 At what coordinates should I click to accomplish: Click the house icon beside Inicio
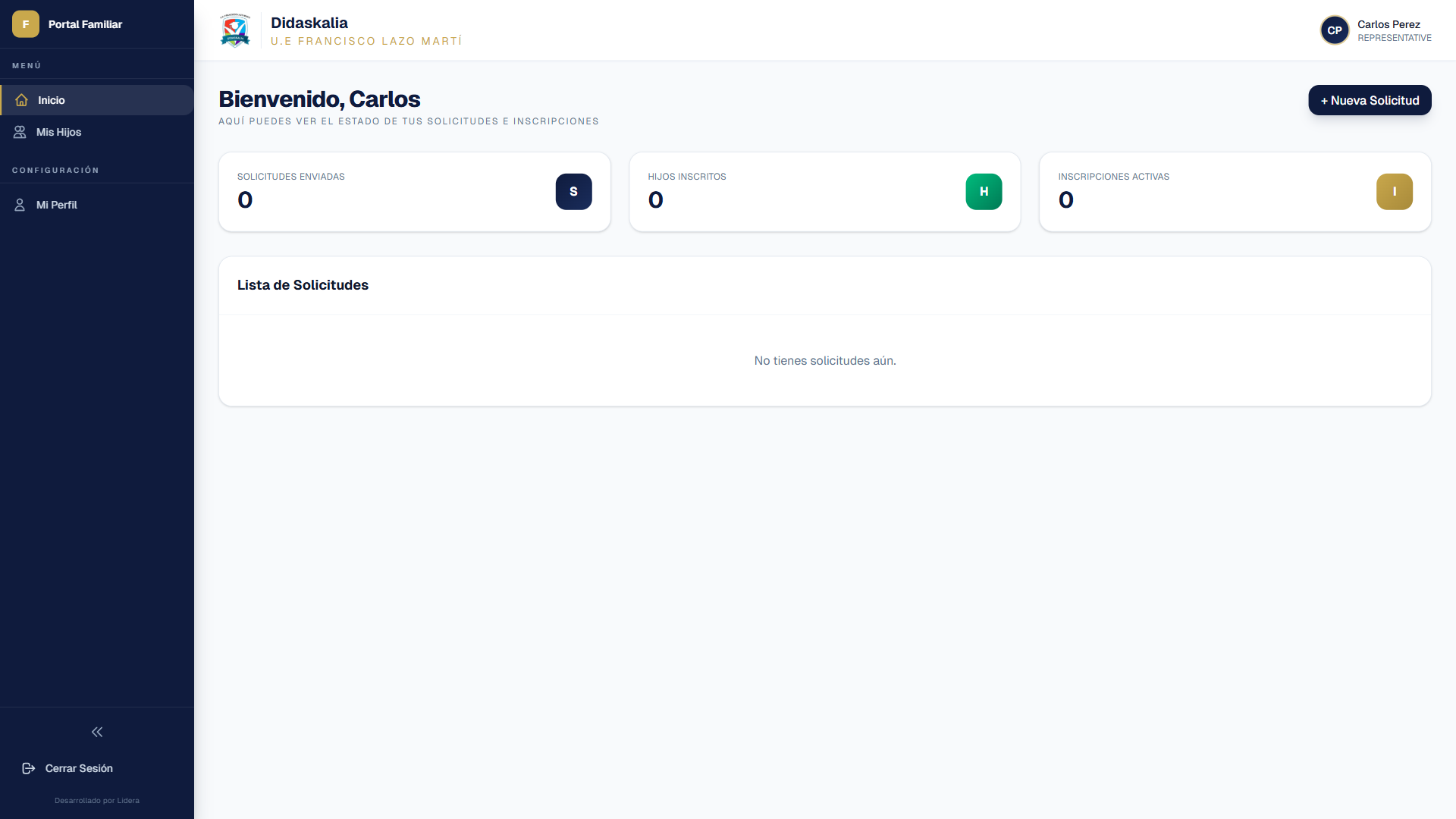pos(21,100)
